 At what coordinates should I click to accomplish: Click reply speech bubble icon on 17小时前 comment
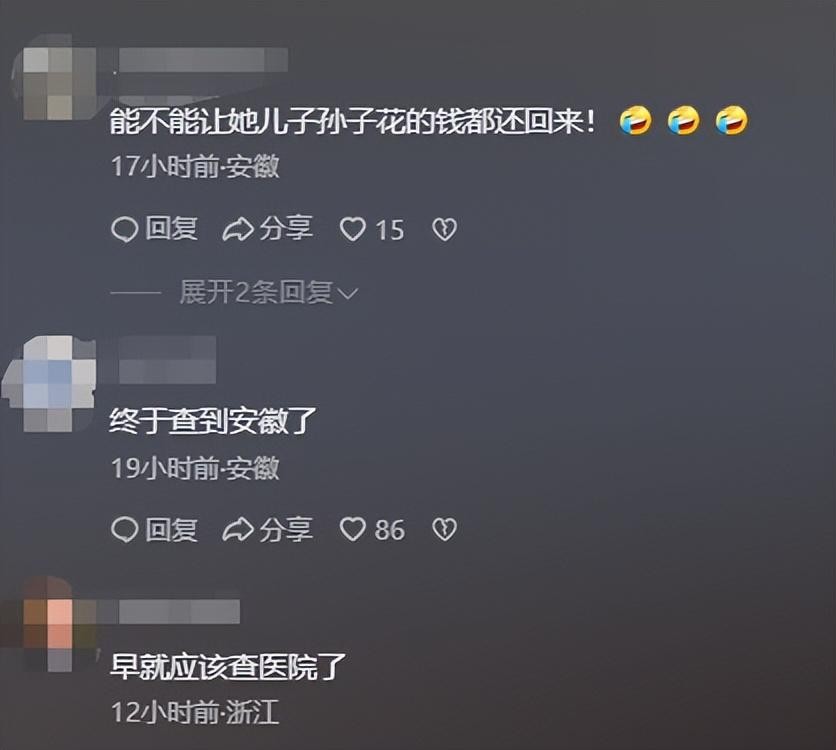(x=125, y=230)
